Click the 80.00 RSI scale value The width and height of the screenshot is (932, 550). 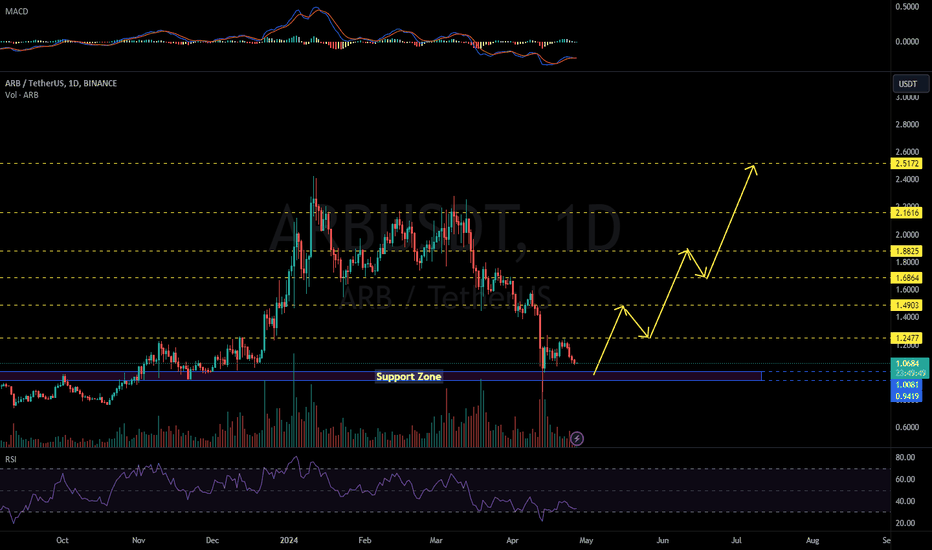[905, 457]
